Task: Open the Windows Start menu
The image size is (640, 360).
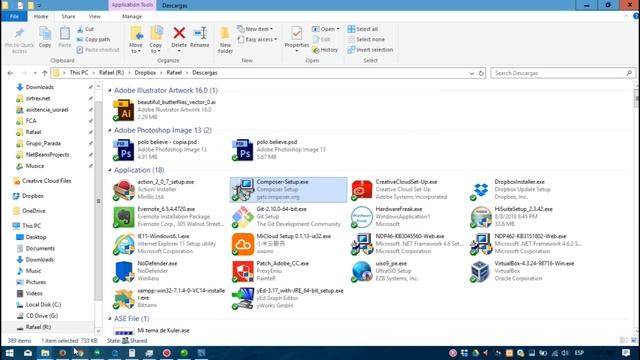Action: (9, 353)
